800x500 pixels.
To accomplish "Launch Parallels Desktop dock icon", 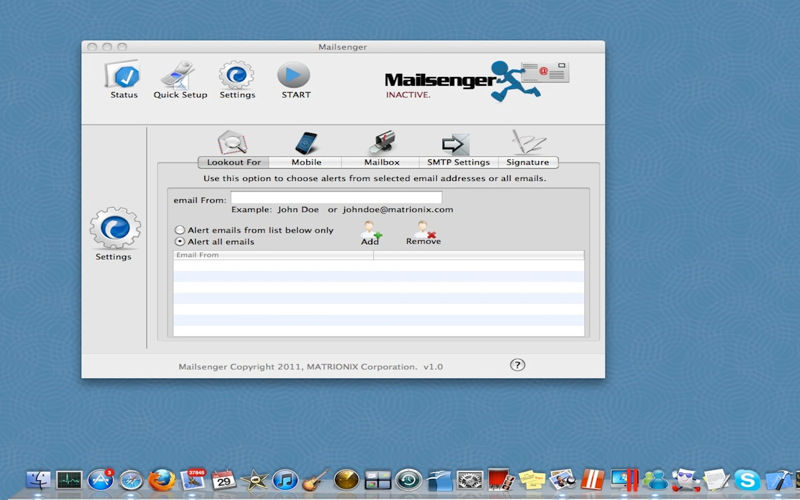I will coord(593,480).
